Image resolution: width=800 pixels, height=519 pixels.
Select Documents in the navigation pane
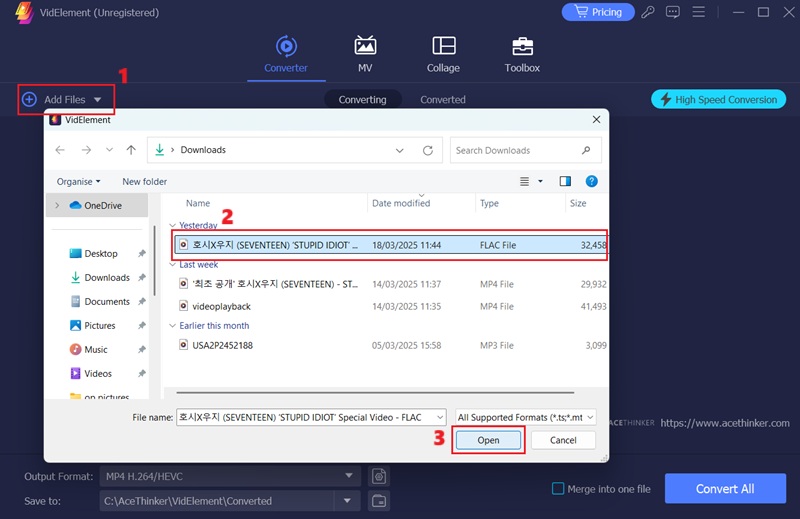107,302
